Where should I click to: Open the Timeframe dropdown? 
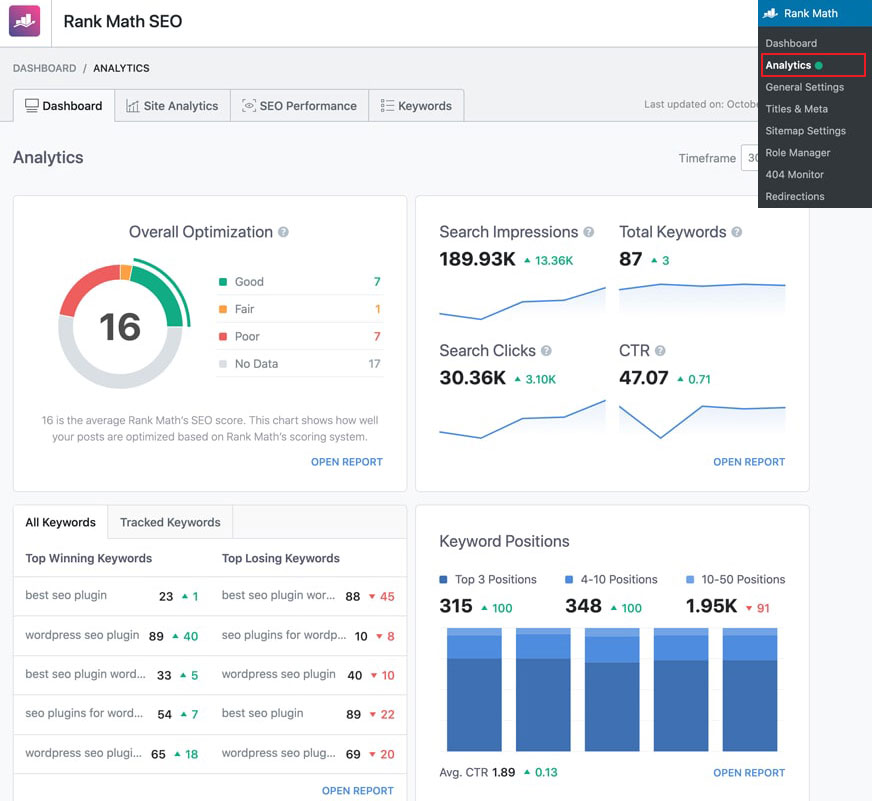click(749, 158)
